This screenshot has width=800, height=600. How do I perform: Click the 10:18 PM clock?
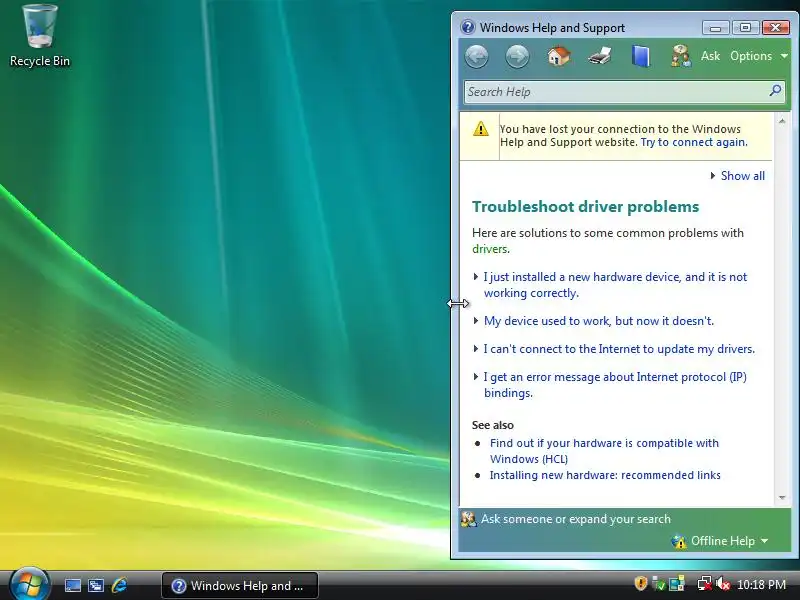[761, 584]
